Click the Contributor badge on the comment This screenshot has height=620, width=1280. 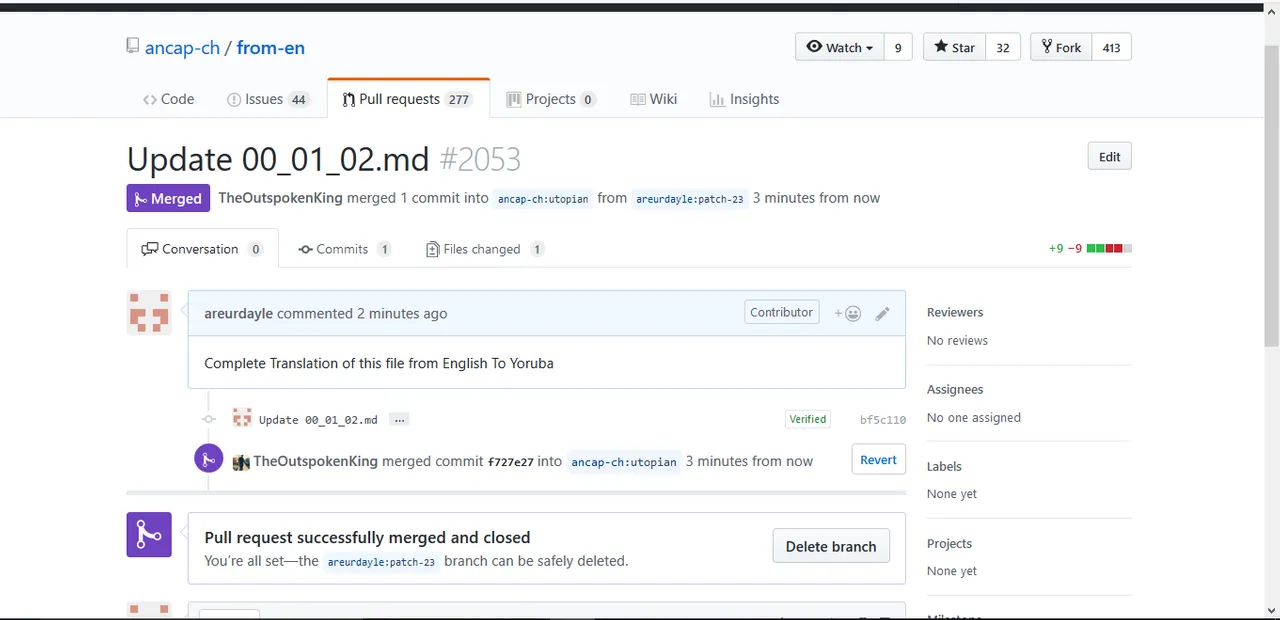click(x=781, y=312)
